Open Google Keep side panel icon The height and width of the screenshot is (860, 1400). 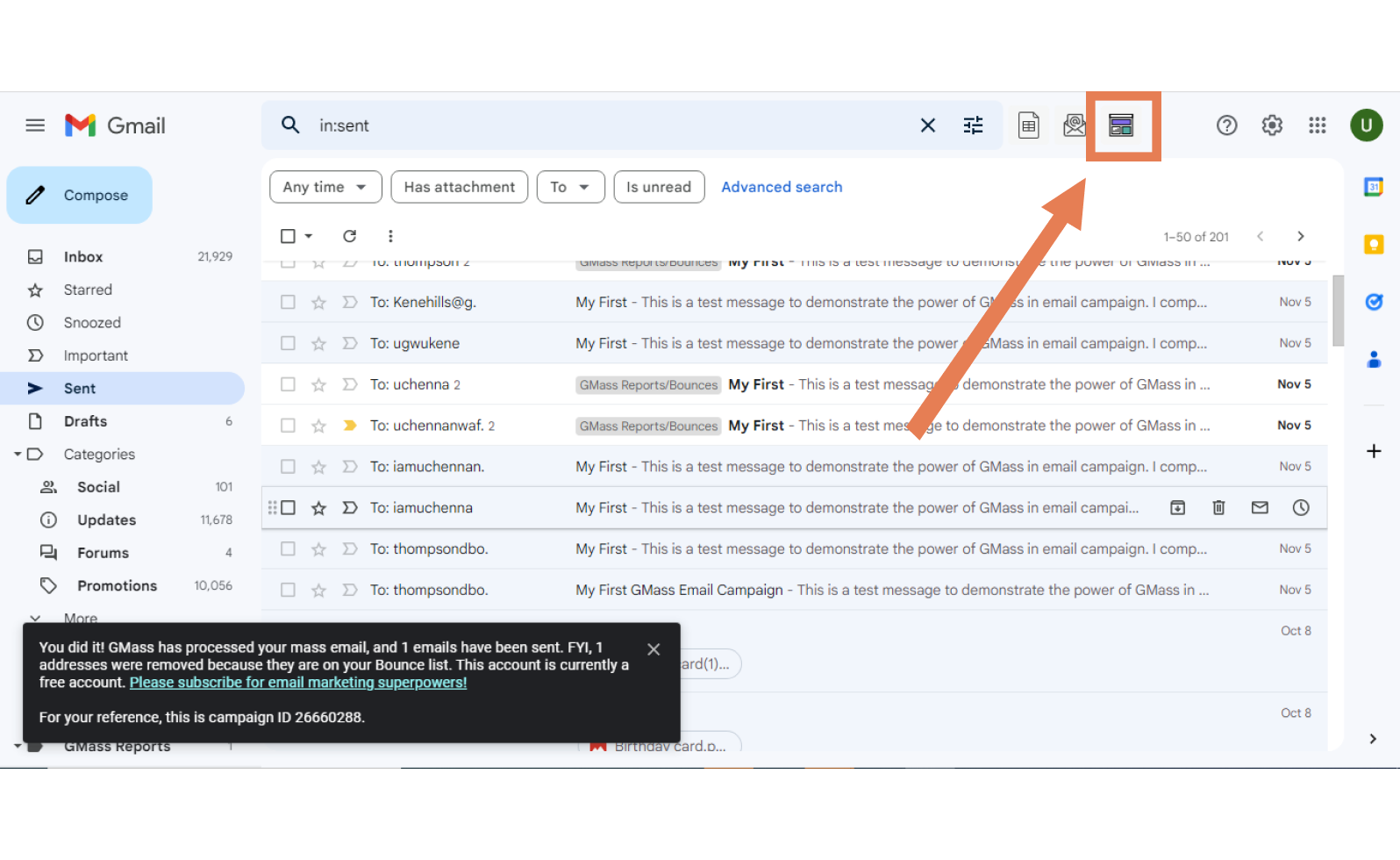1374,245
